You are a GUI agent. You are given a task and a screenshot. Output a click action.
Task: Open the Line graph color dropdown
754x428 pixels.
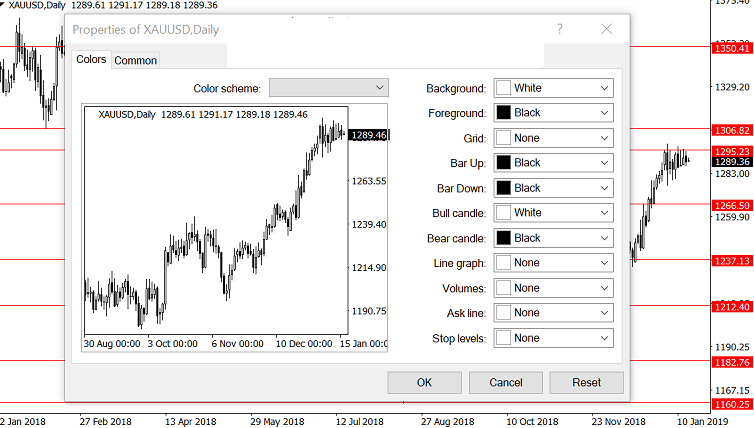pyautogui.click(x=553, y=263)
